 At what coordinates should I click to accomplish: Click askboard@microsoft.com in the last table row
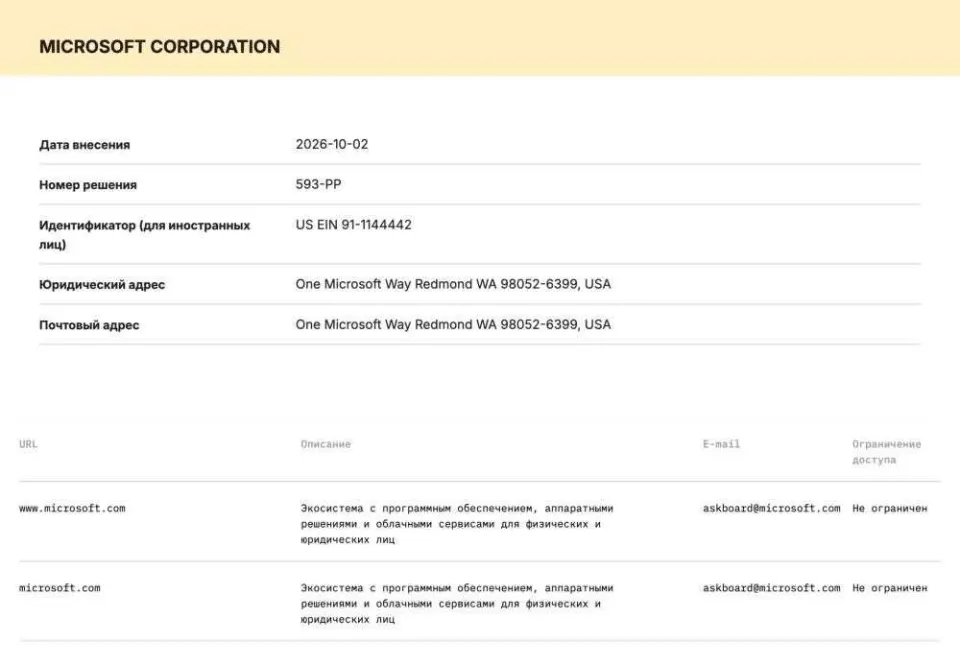pos(771,588)
